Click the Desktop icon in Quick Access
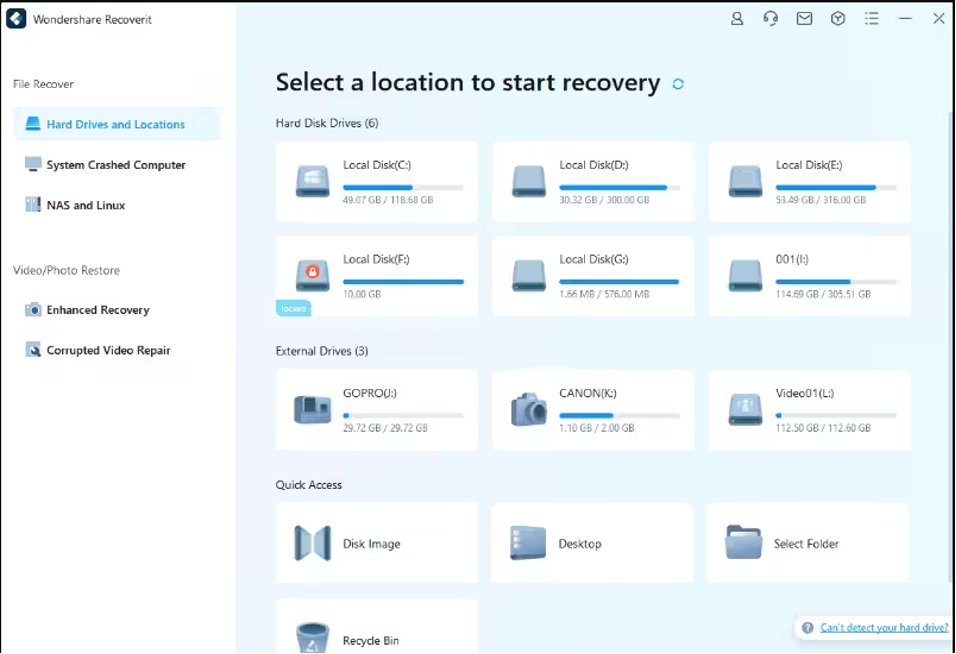The height and width of the screenshot is (654, 956). click(x=528, y=542)
